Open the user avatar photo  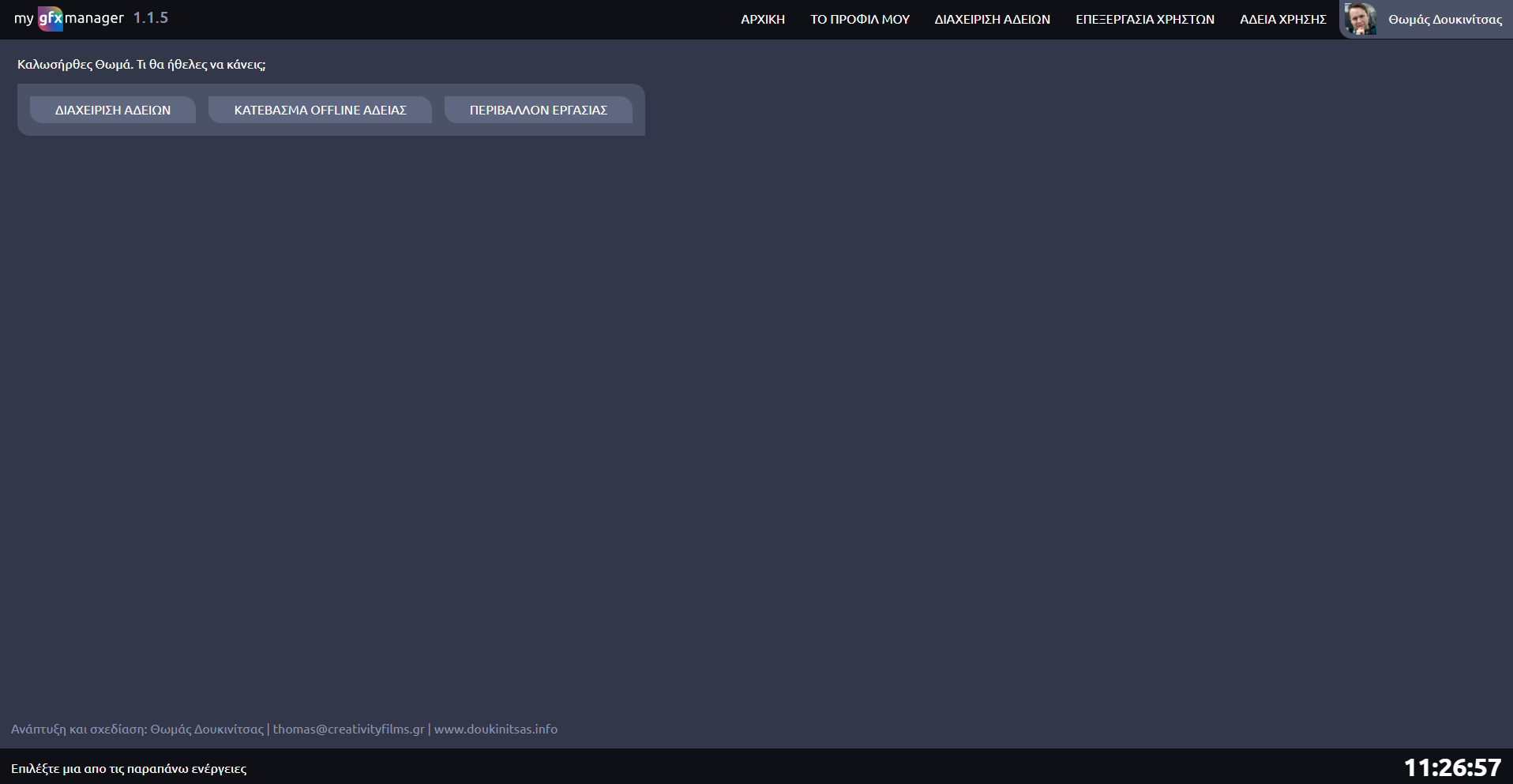[1361, 19]
